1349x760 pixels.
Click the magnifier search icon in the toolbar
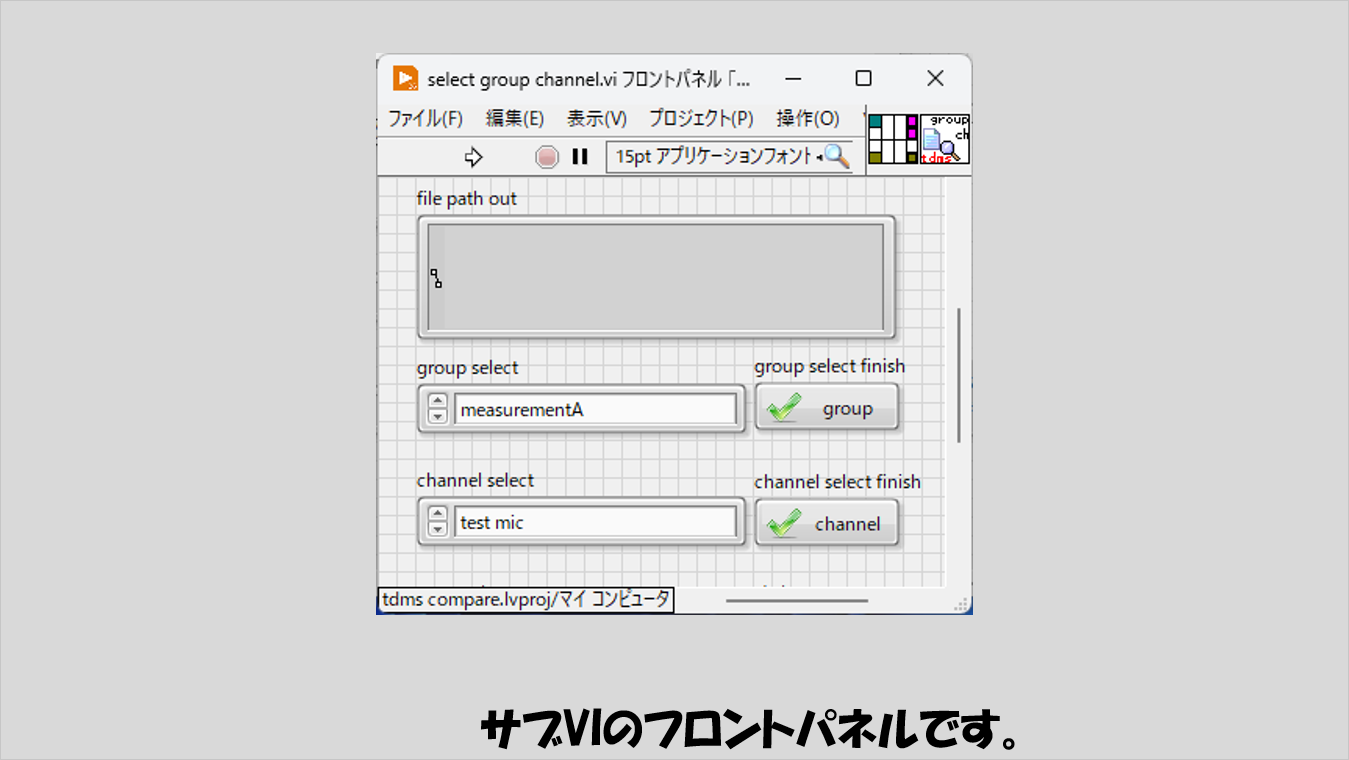[x=836, y=156]
